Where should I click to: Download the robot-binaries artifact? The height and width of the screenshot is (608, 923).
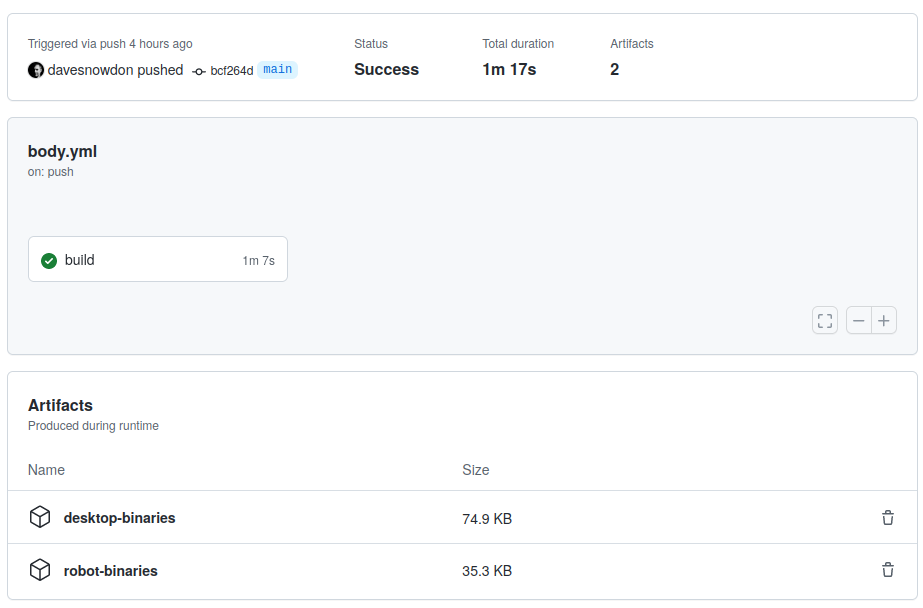pos(110,571)
